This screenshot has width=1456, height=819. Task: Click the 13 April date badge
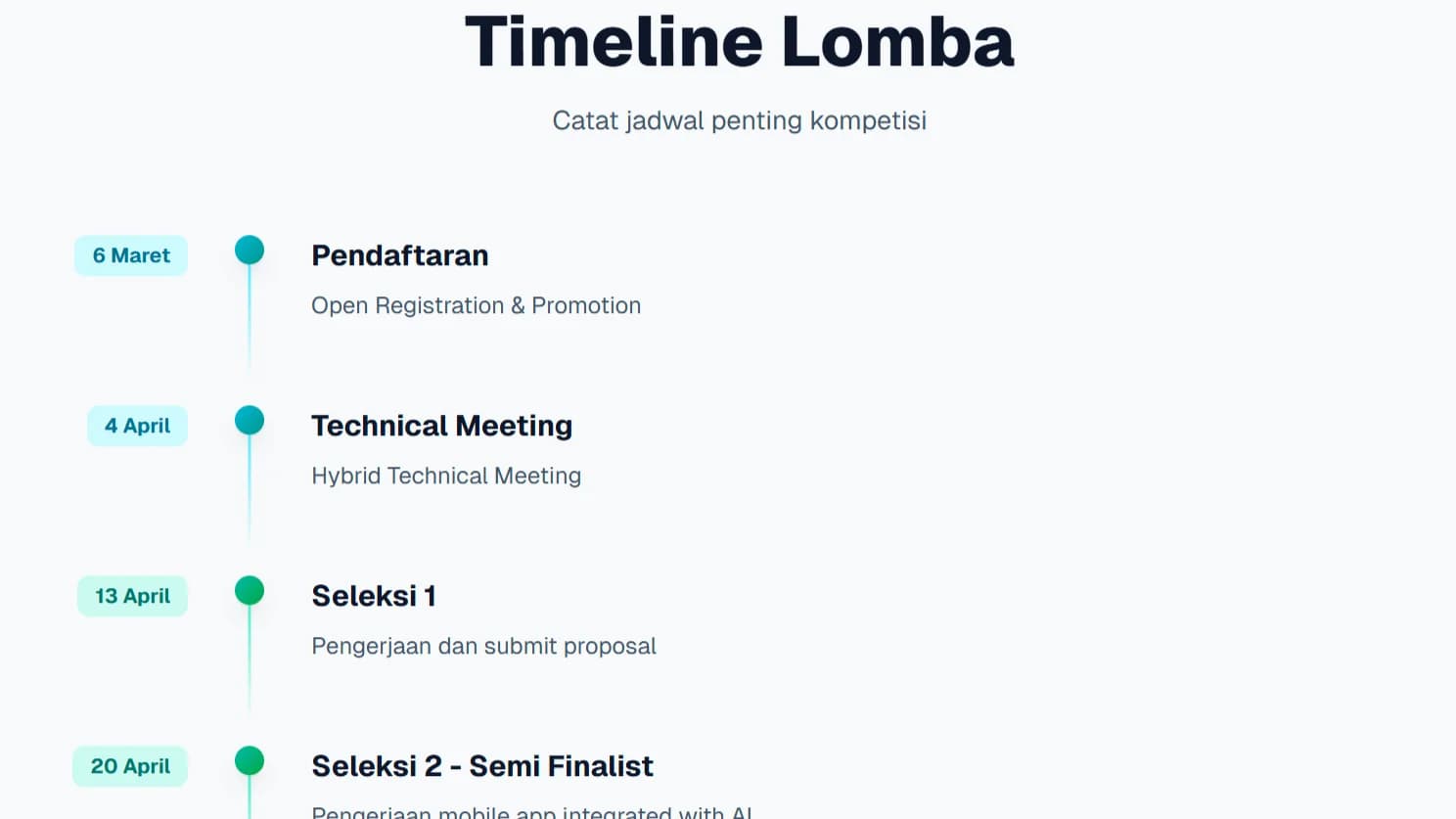pos(132,596)
